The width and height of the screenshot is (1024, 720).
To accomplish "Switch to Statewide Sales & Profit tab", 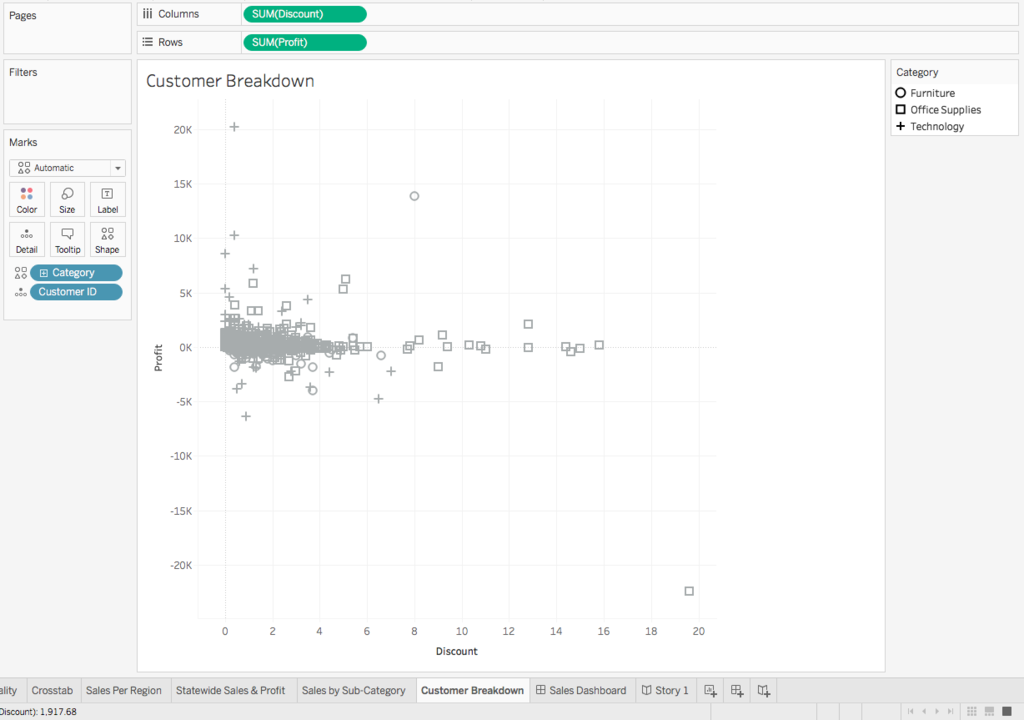I will tap(231, 691).
